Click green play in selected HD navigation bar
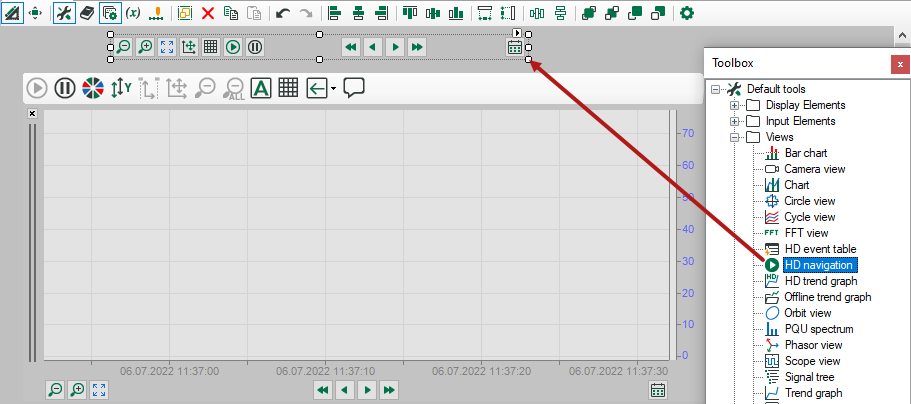The image size is (911, 404). coord(233,47)
